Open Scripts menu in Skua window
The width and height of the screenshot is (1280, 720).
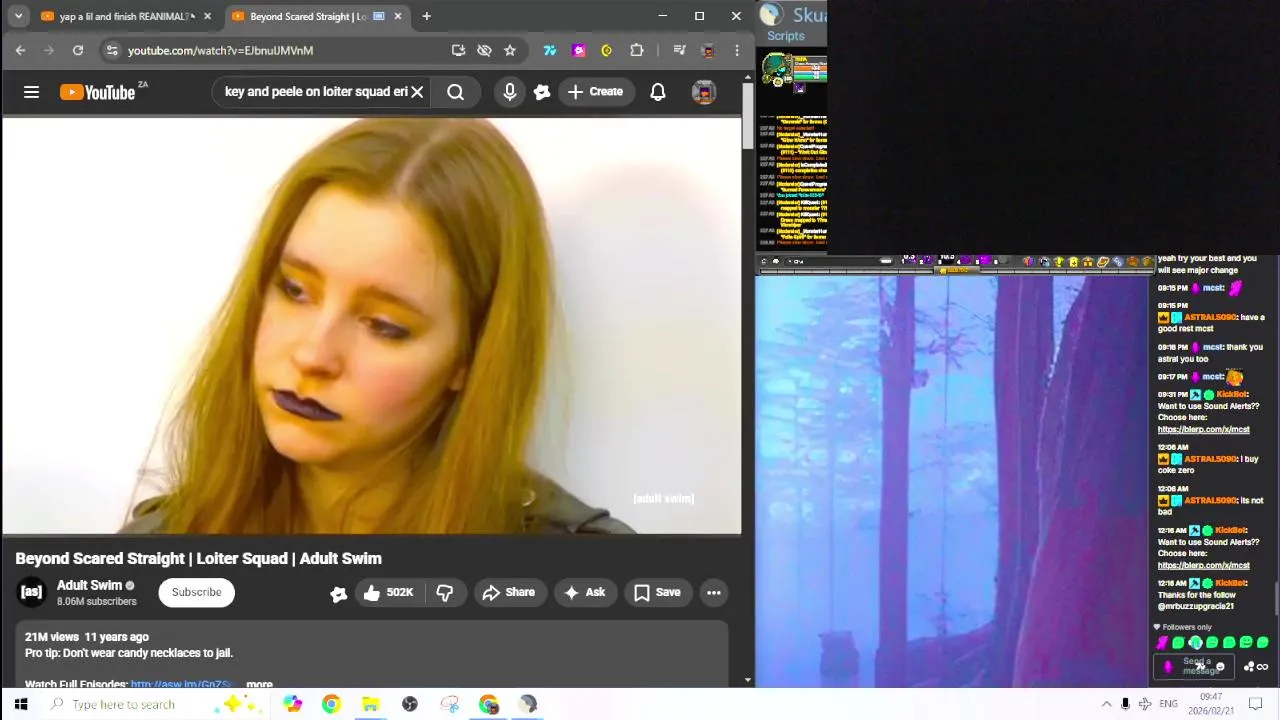coord(785,36)
